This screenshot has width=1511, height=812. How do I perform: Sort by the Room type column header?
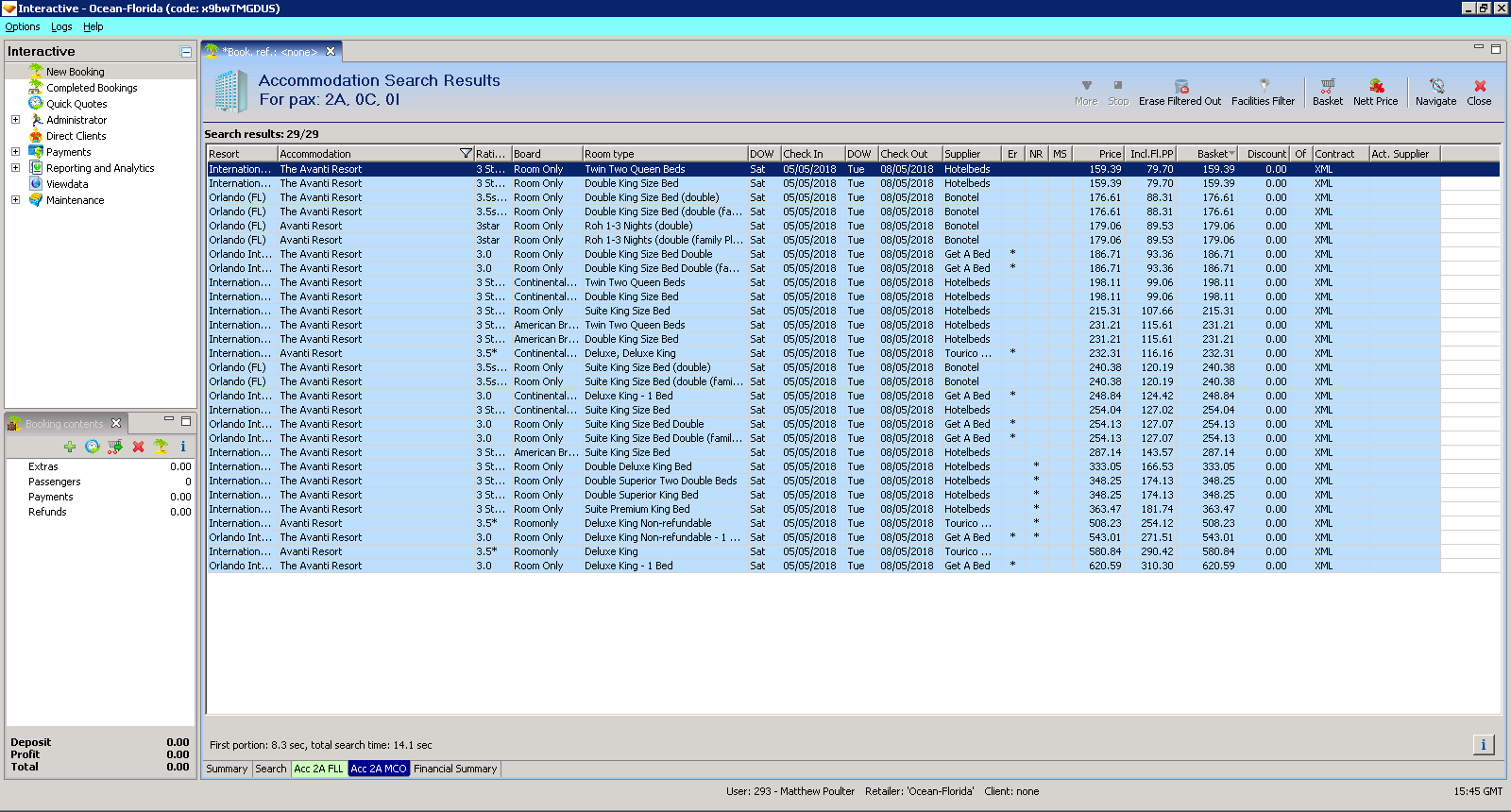664,154
